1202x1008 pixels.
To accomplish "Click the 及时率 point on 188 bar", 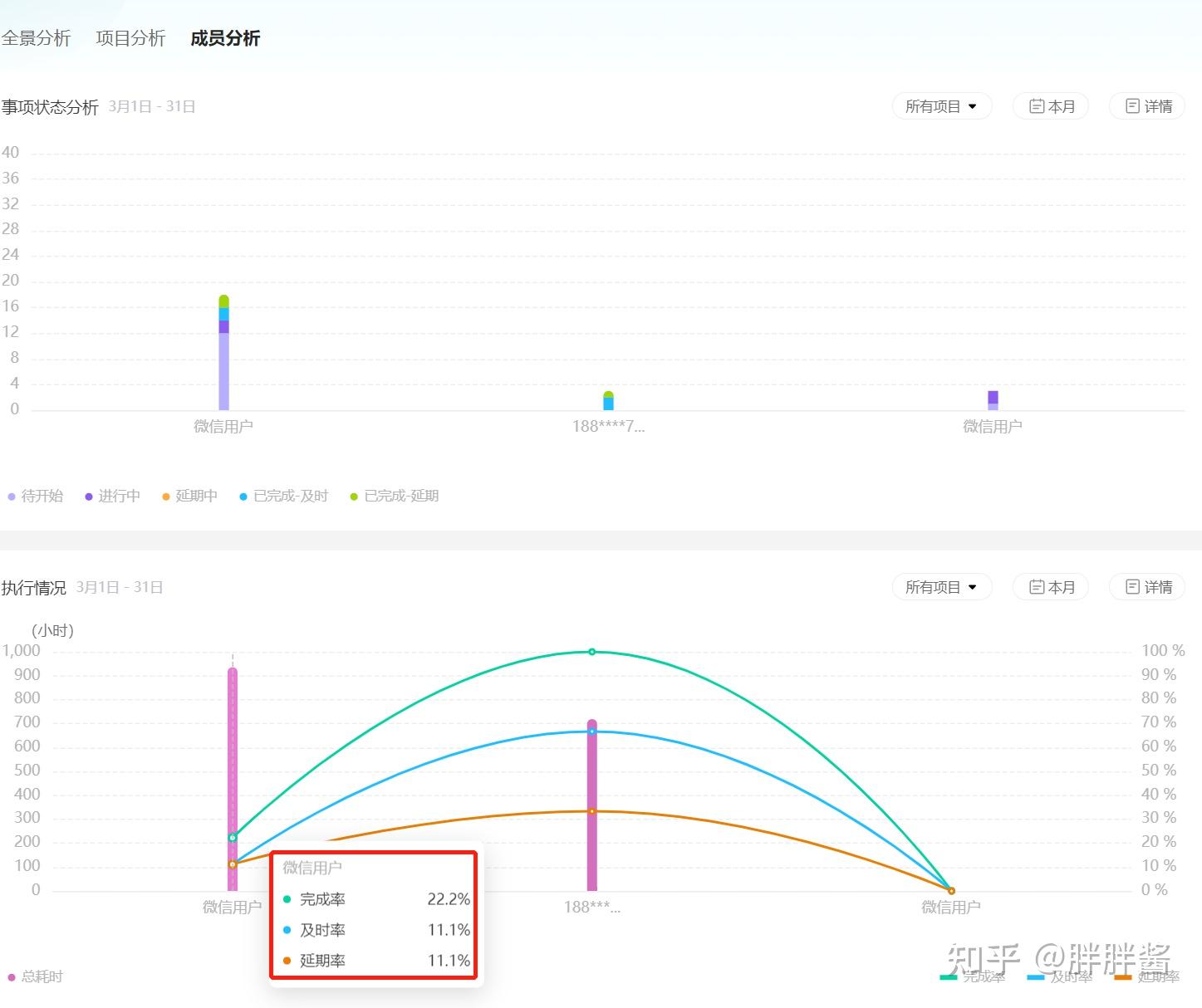I will 592,732.
